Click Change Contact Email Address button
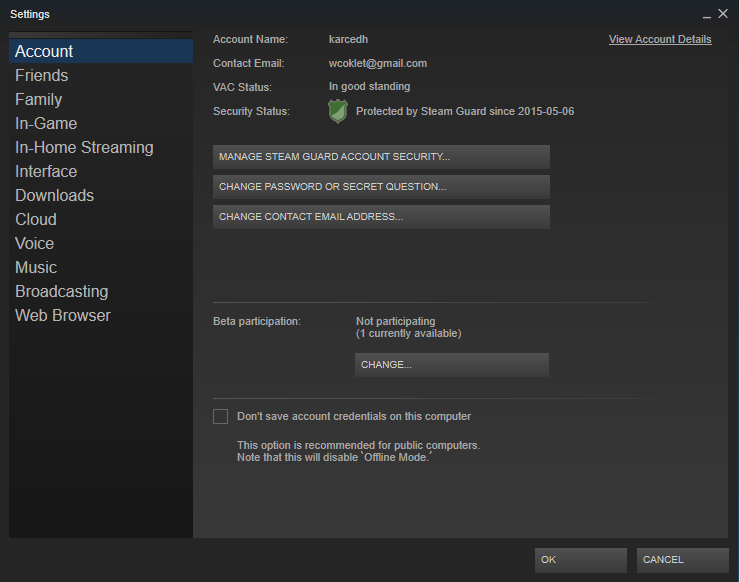This screenshot has width=740, height=582. [x=381, y=217]
